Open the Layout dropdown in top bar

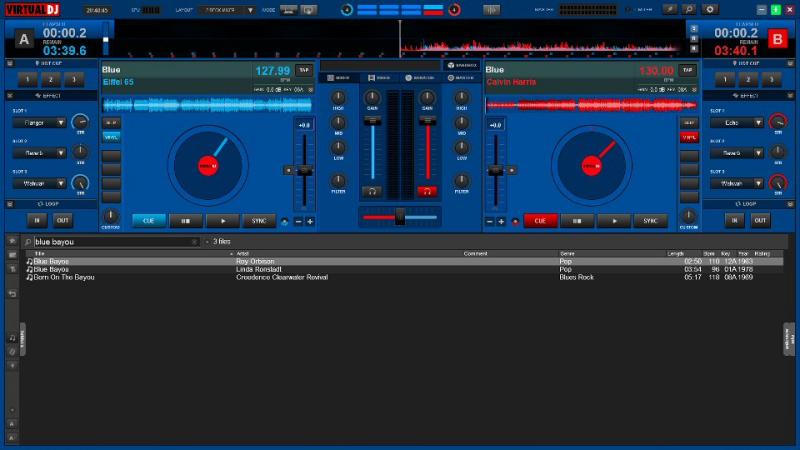point(227,10)
